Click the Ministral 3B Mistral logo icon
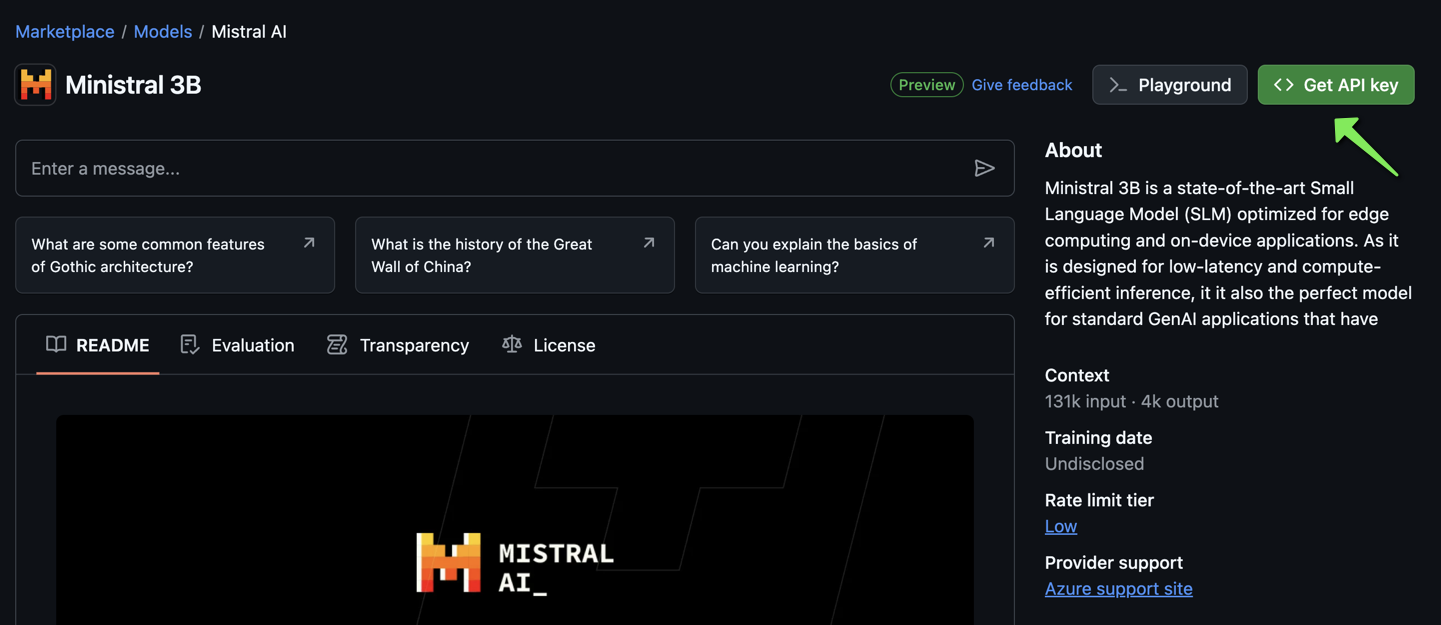Image resolution: width=1441 pixels, height=625 pixels. point(36,85)
